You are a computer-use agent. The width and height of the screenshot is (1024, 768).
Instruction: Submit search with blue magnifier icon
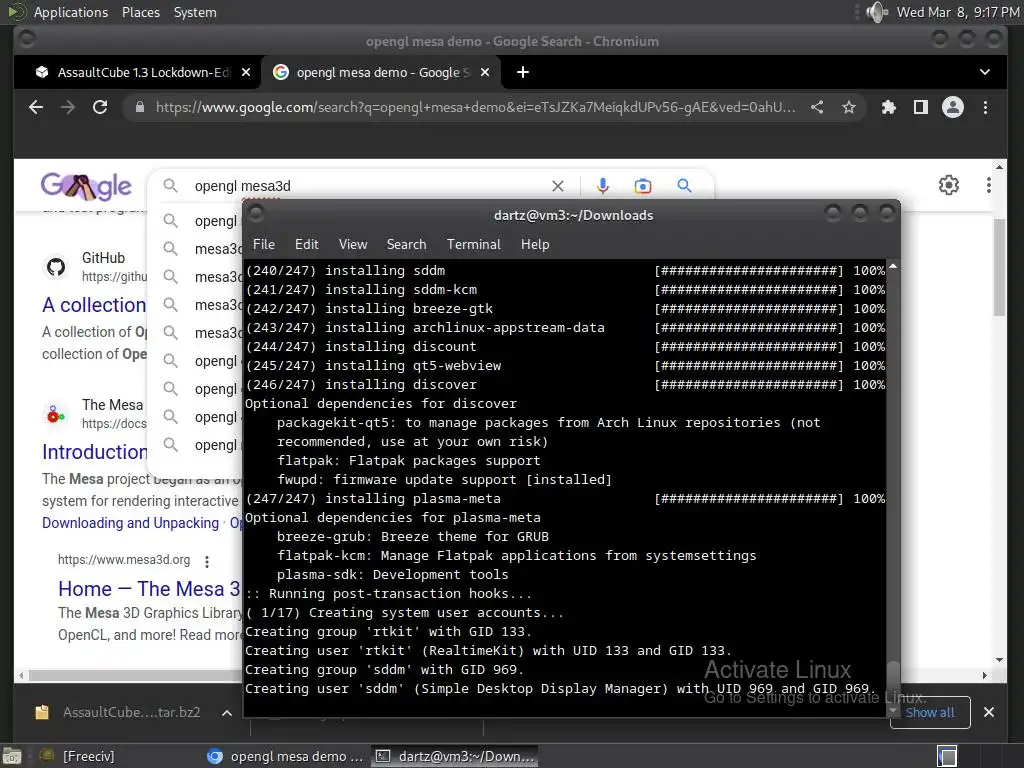pos(684,185)
